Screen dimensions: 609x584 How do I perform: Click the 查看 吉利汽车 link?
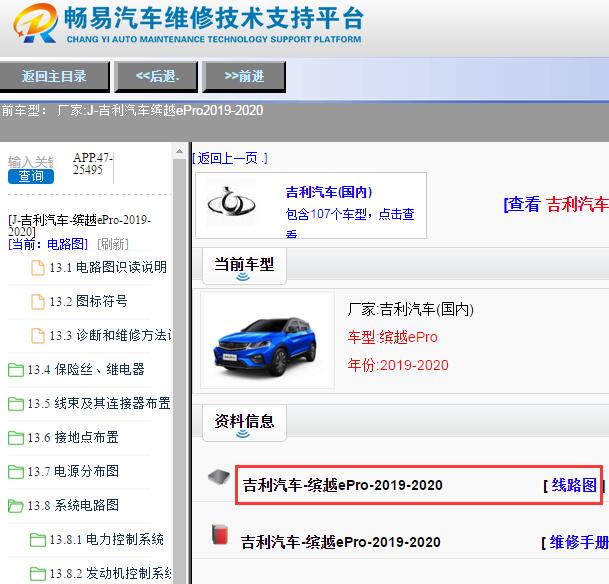tap(556, 204)
